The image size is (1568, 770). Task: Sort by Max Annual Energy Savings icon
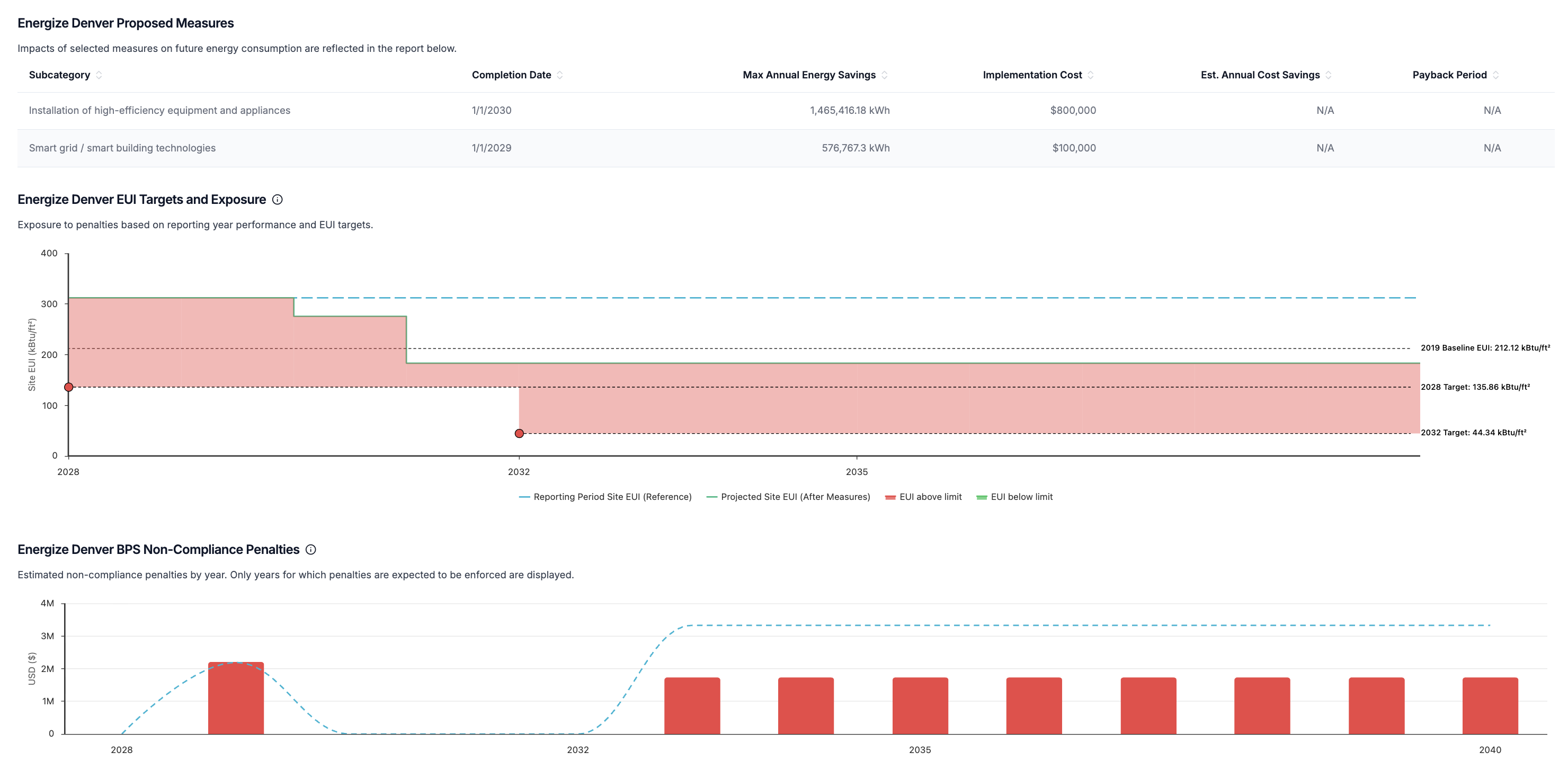[x=884, y=75]
